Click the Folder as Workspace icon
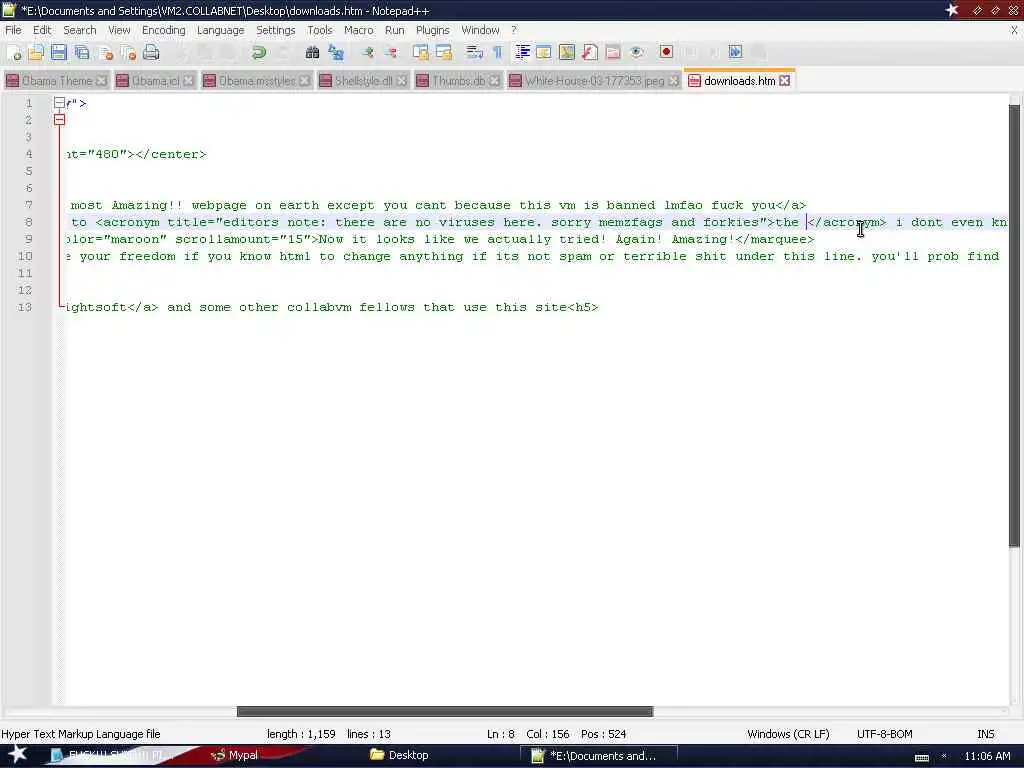 point(613,52)
